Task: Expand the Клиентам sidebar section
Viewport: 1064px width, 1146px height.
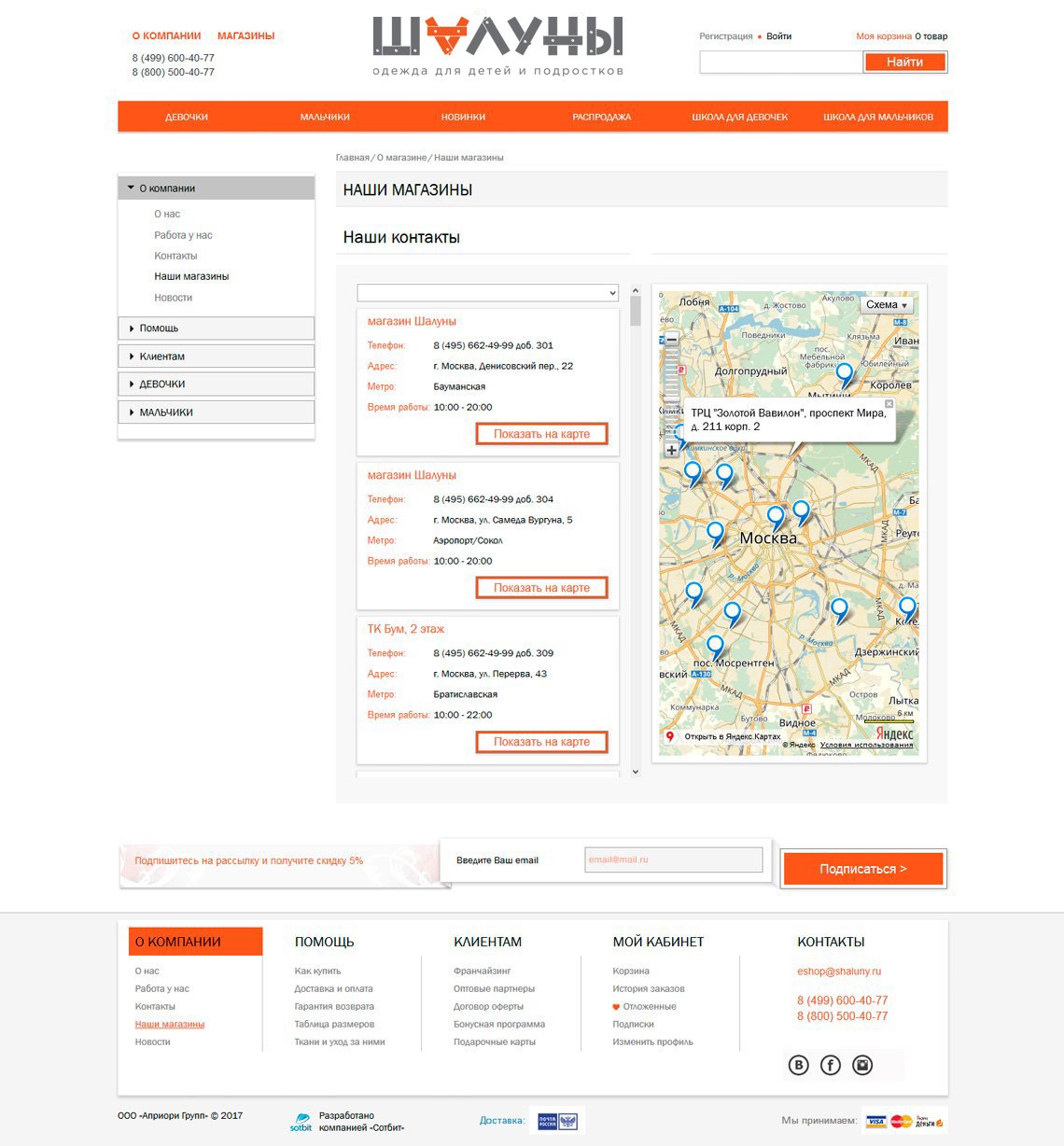Action: click(x=216, y=356)
